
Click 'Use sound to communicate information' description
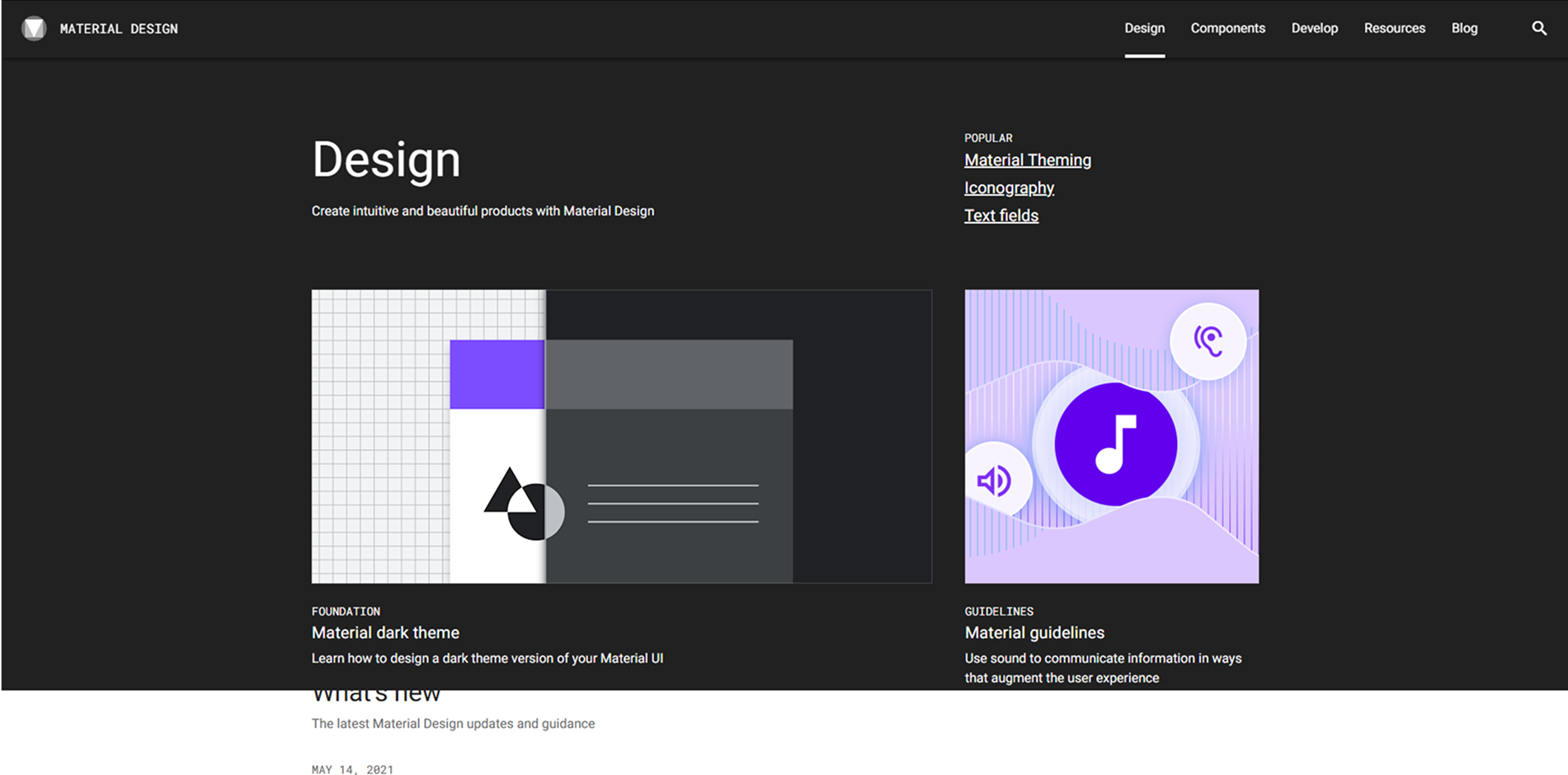[1103, 668]
